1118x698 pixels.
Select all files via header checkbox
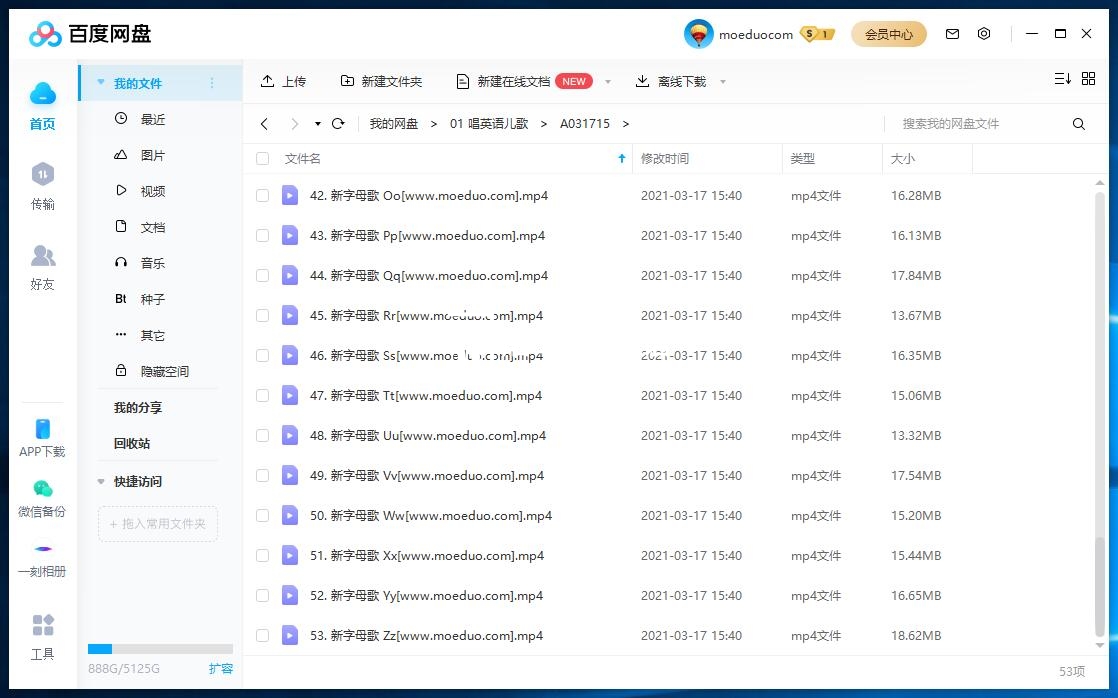coord(262,158)
